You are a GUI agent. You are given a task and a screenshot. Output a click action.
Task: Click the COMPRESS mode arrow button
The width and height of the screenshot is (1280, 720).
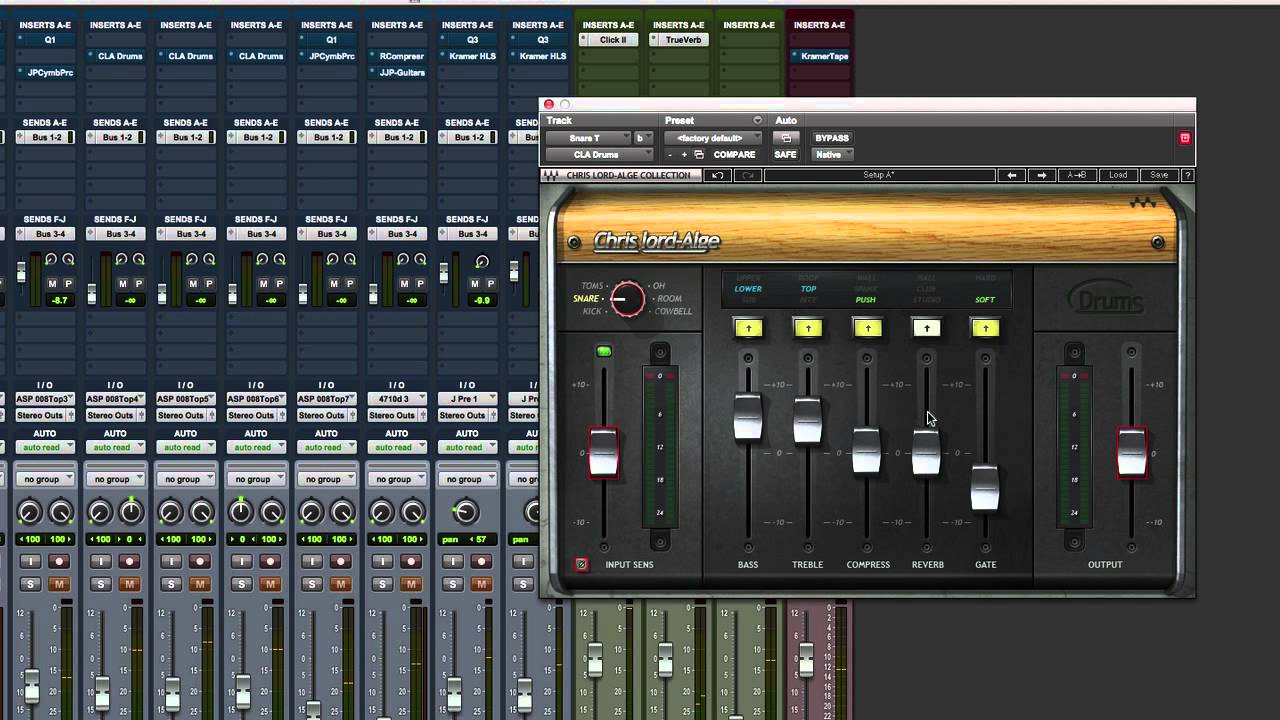[867, 328]
